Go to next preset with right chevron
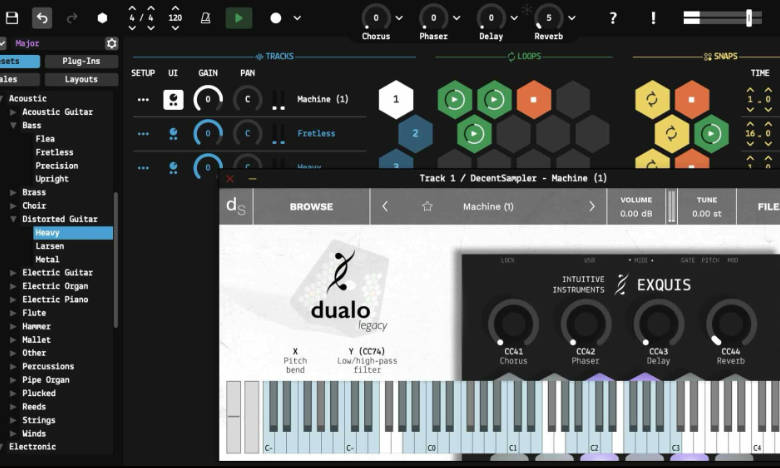780x468 pixels. 591,207
